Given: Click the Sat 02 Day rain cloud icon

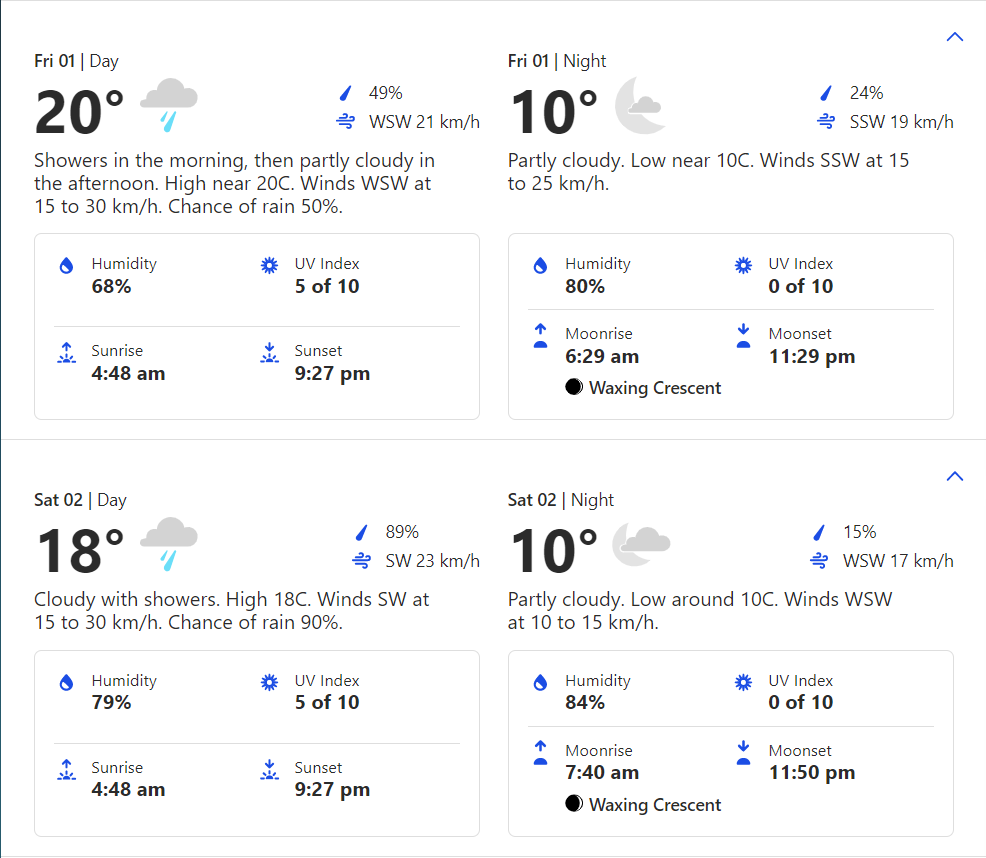Looking at the screenshot, I should point(169,543).
